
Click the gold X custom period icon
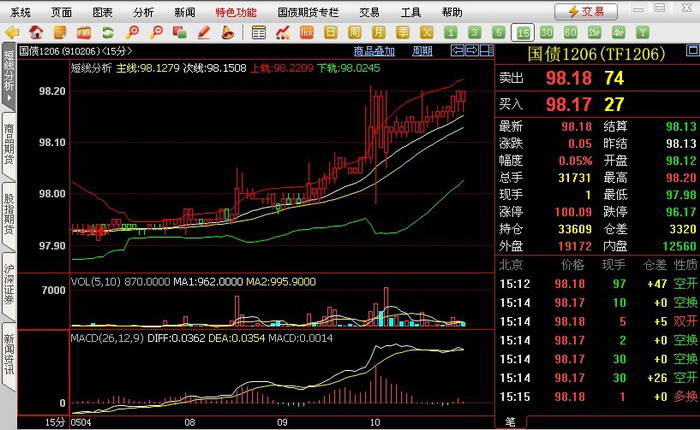(427, 33)
